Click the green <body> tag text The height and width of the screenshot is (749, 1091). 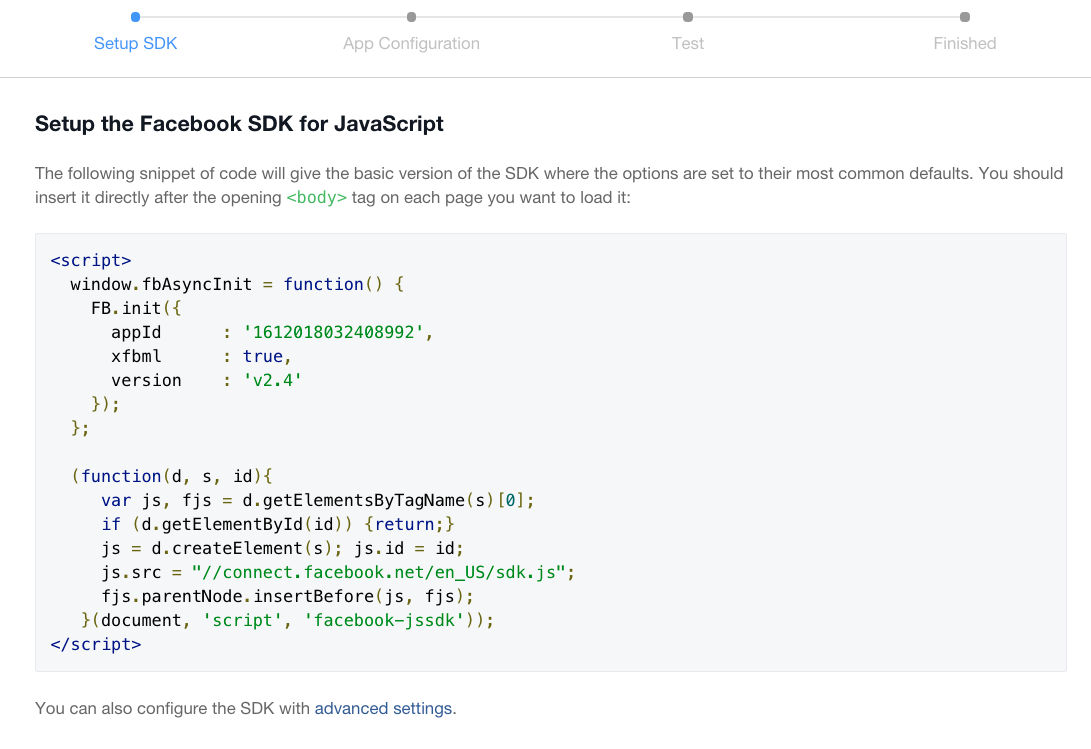point(317,198)
